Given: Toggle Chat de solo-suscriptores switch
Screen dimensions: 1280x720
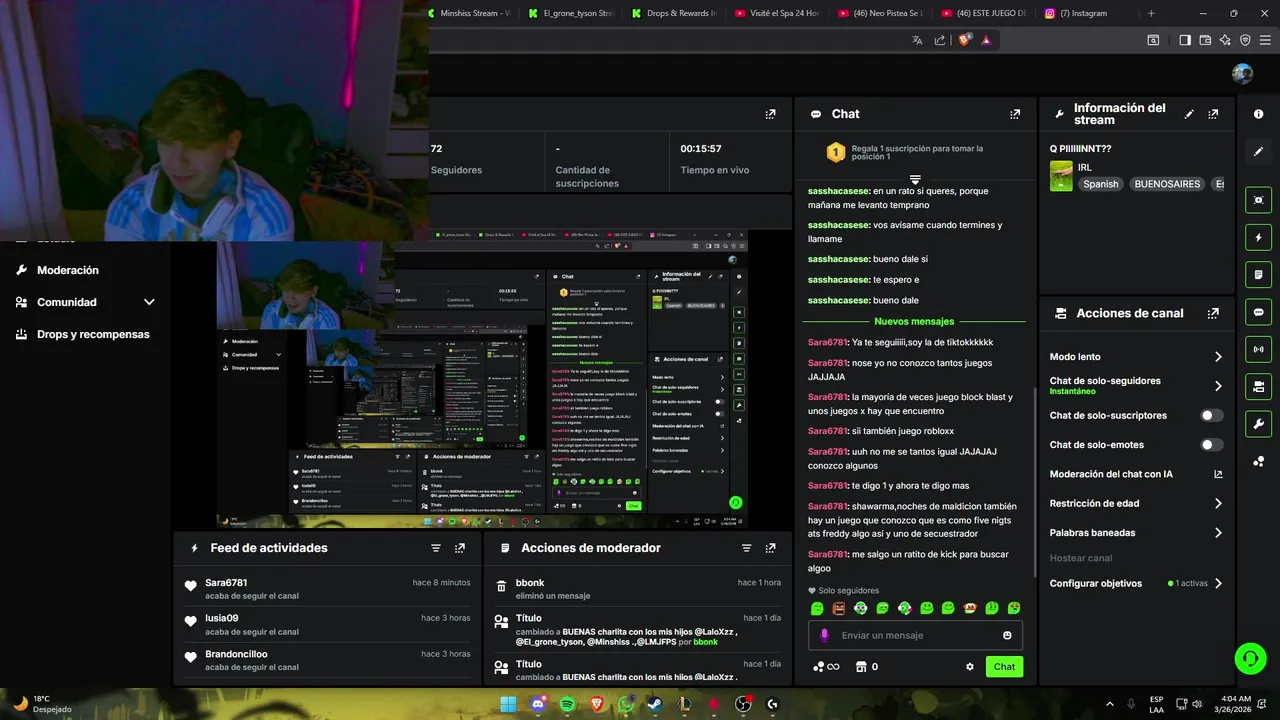Looking at the screenshot, I should (1212, 415).
